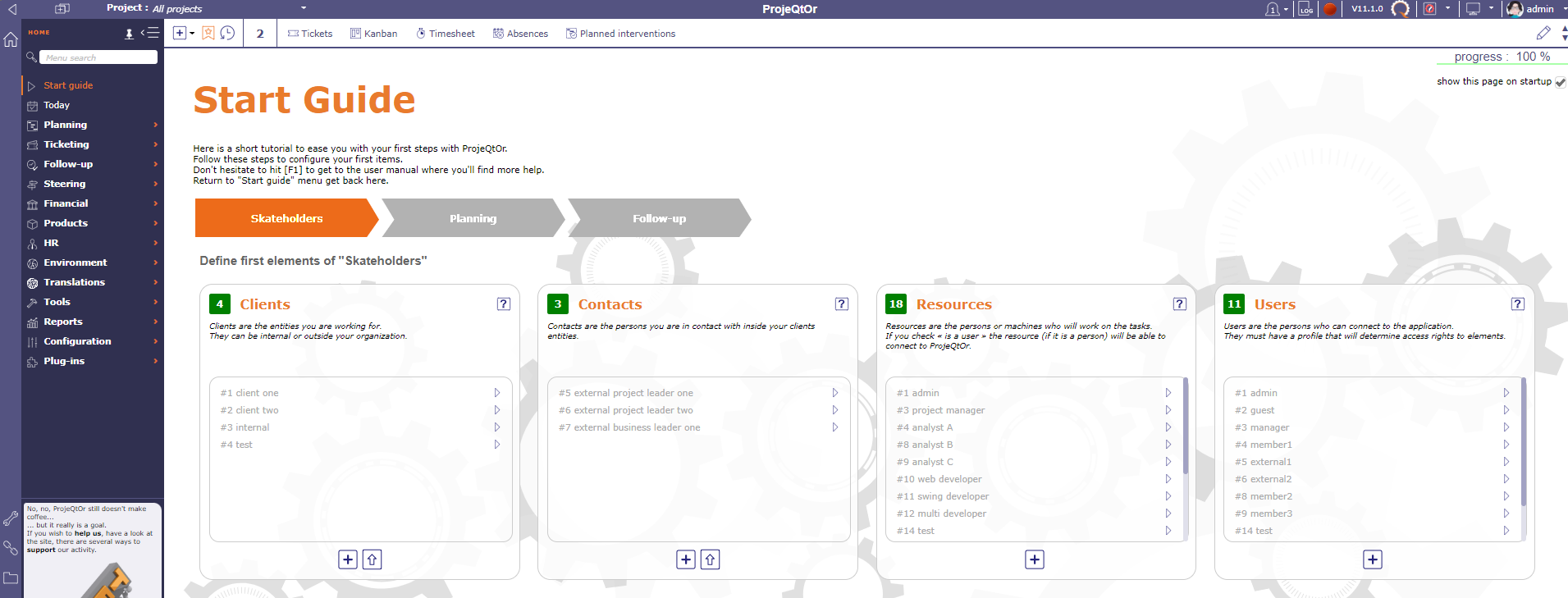Open the Tickets shortcut

click(x=310, y=34)
